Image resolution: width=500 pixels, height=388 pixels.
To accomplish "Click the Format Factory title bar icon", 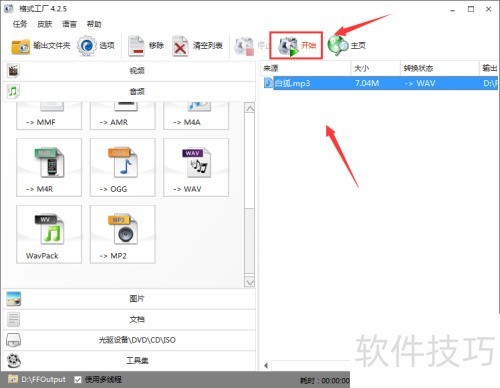I will pyautogui.click(x=9, y=9).
